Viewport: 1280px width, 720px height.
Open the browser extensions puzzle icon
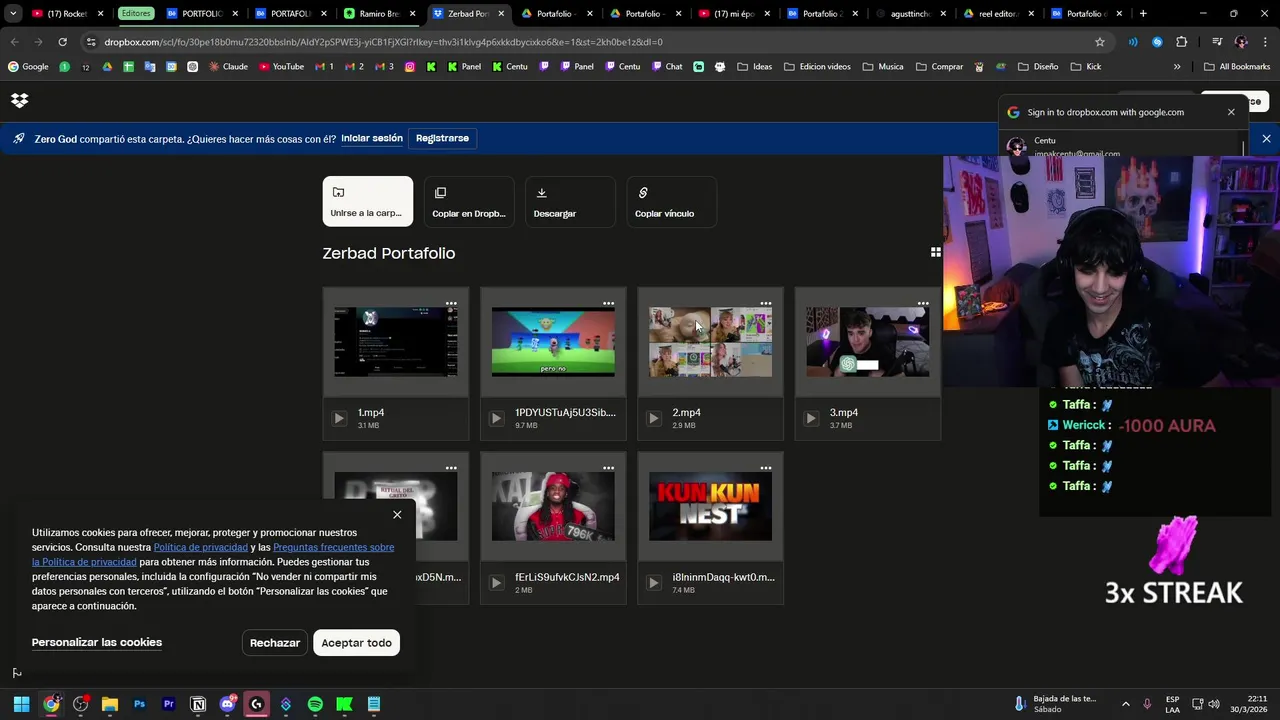pyautogui.click(x=1182, y=42)
